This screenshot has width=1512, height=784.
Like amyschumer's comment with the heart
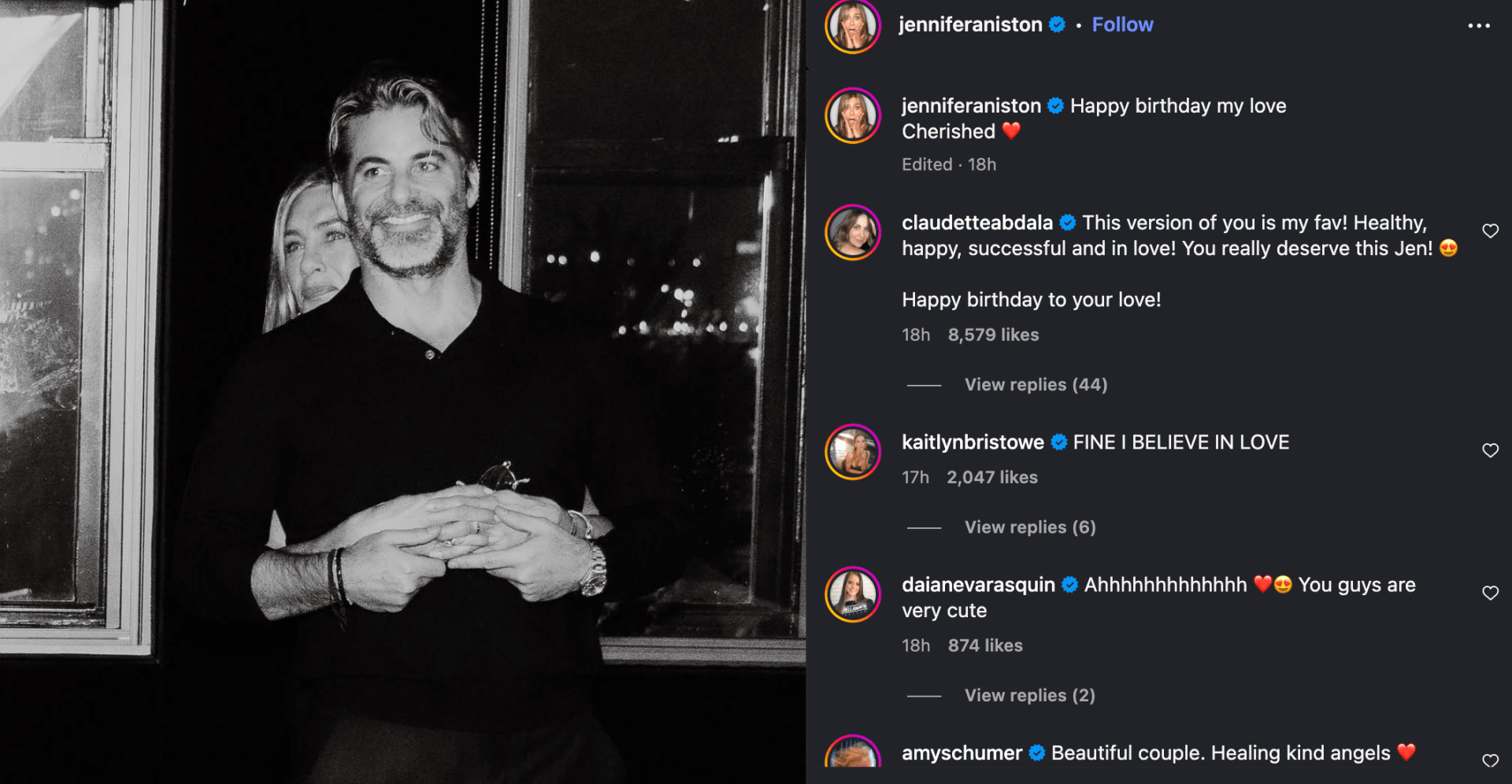(1490, 760)
